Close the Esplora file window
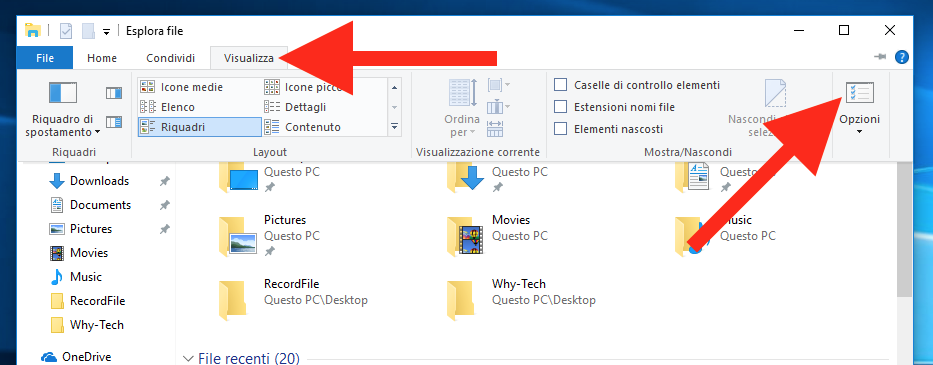 tap(890, 30)
